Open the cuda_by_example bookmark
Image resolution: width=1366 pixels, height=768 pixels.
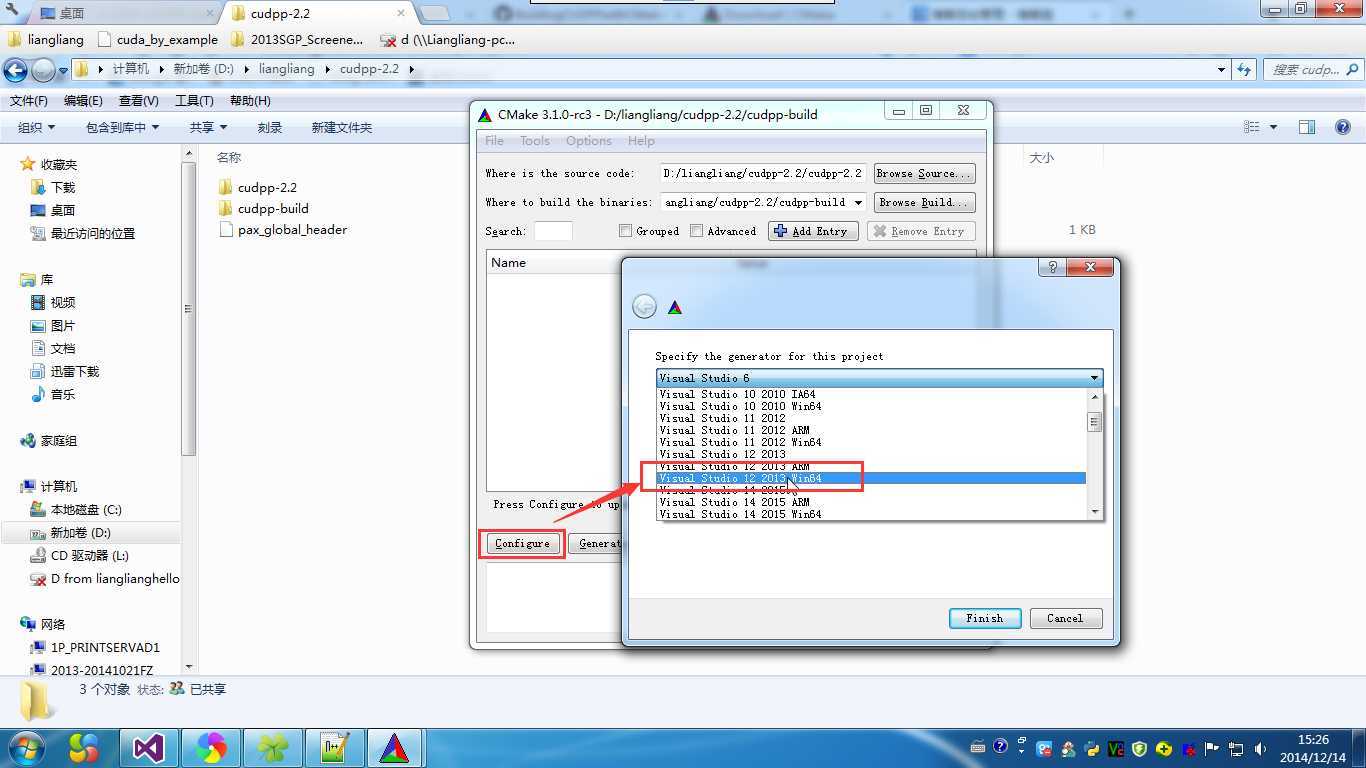pos(158,40)
